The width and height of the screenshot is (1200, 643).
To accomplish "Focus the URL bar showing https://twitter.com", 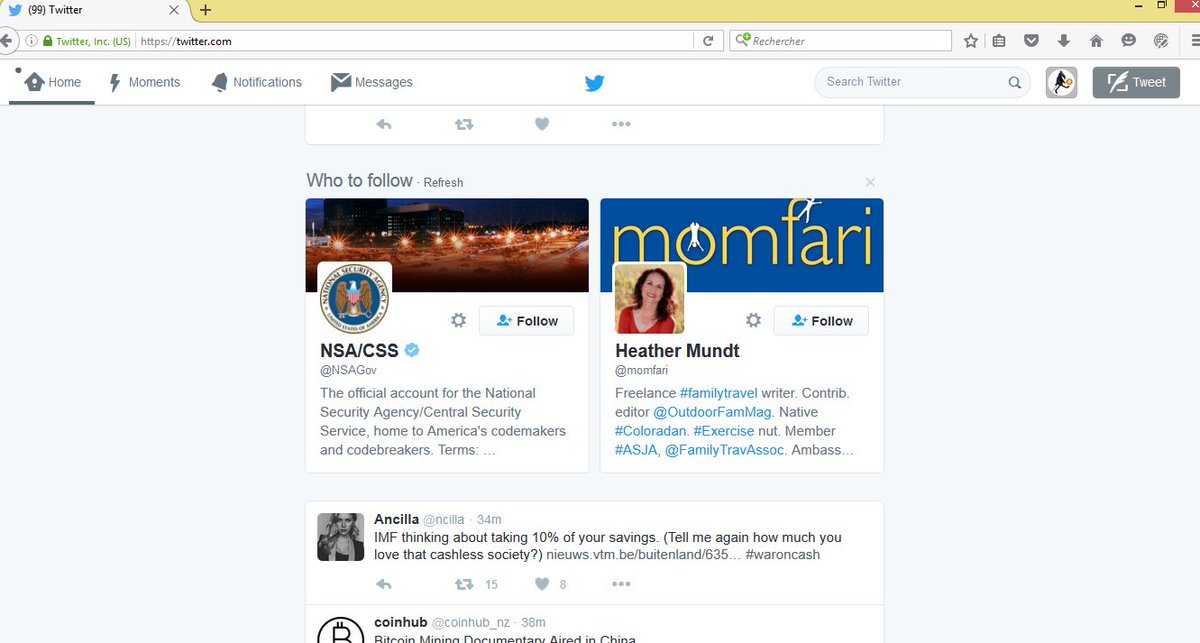I will coord(415,41).
